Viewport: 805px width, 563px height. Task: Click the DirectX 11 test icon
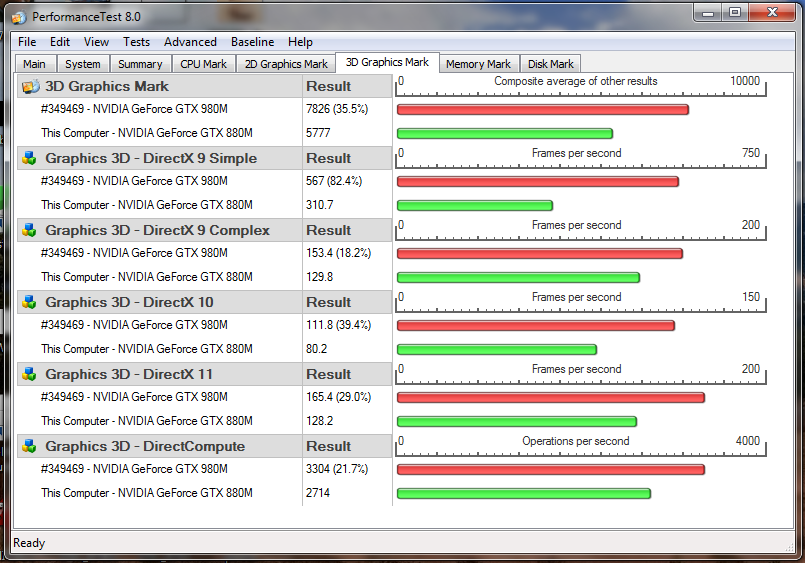(x=29, y=374)
